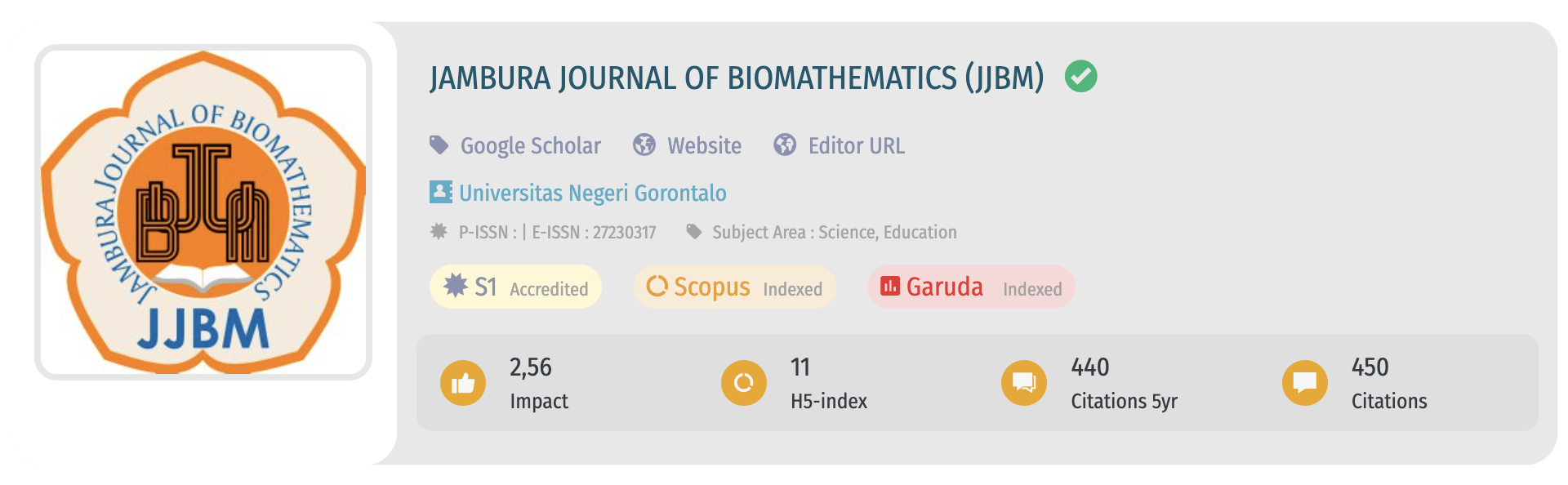
Task: Click the E-ISSN 27230317 text
Action: pos(594,233)
